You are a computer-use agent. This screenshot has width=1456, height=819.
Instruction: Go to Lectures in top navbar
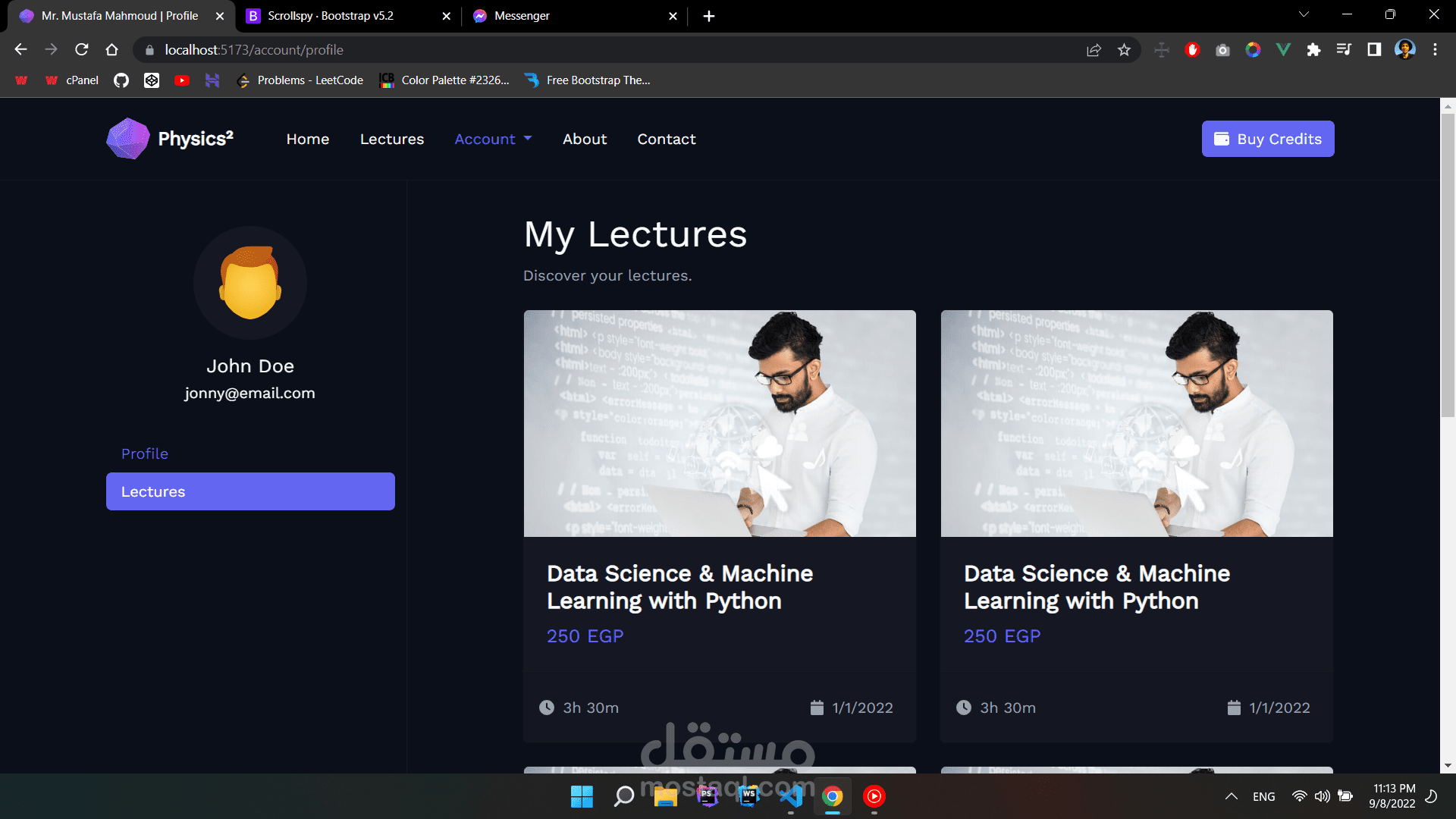pyautogui.click(x=392, y=139)
